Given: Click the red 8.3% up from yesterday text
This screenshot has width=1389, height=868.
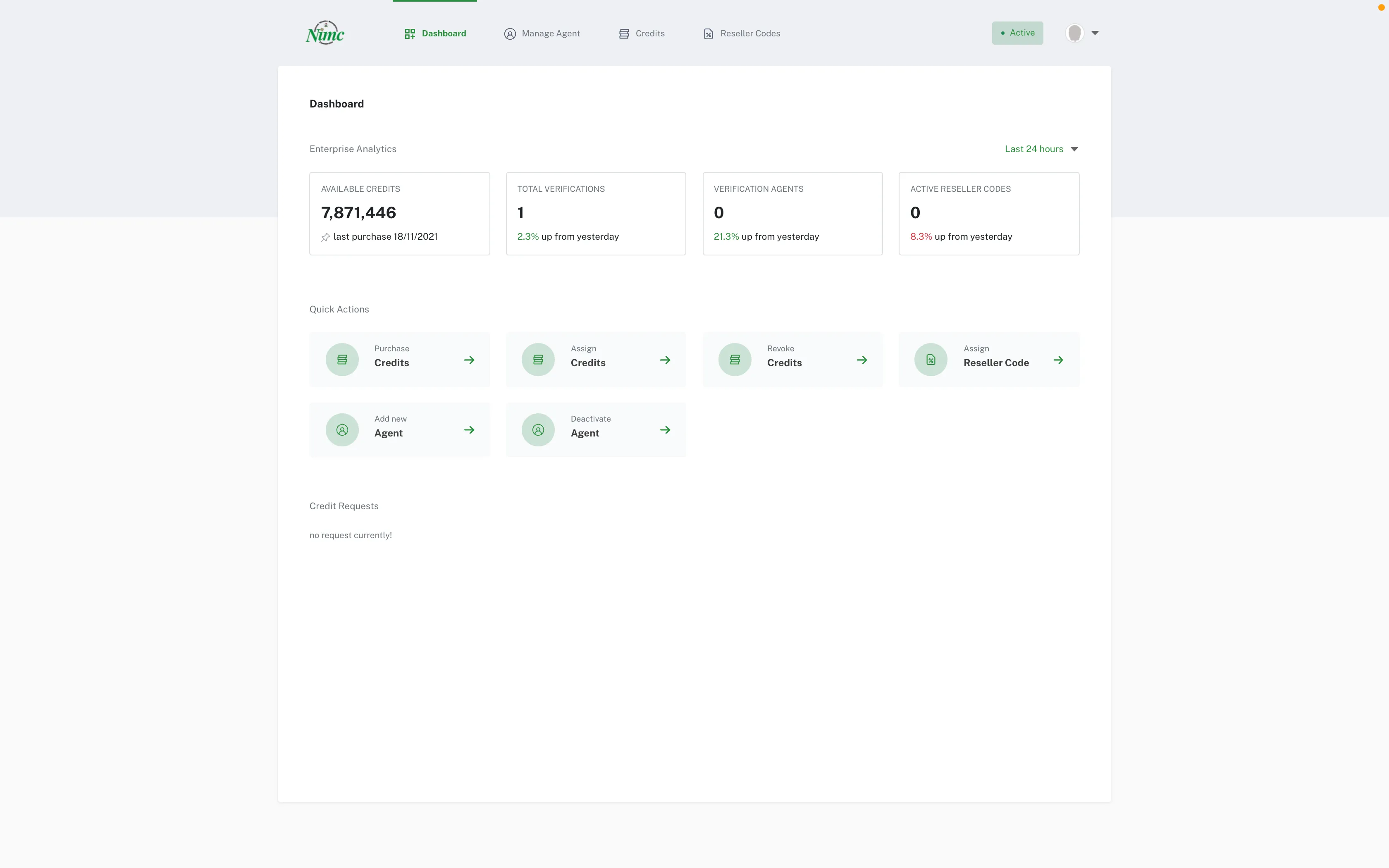Looking at the screenshot, I should pyautogui.click(x=961, y=236).
